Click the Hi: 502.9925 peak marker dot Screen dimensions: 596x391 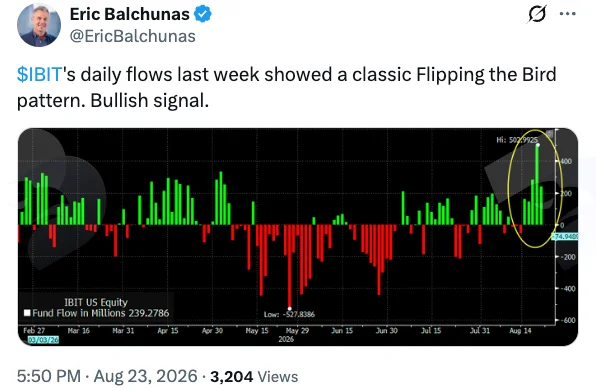point(537,145)
